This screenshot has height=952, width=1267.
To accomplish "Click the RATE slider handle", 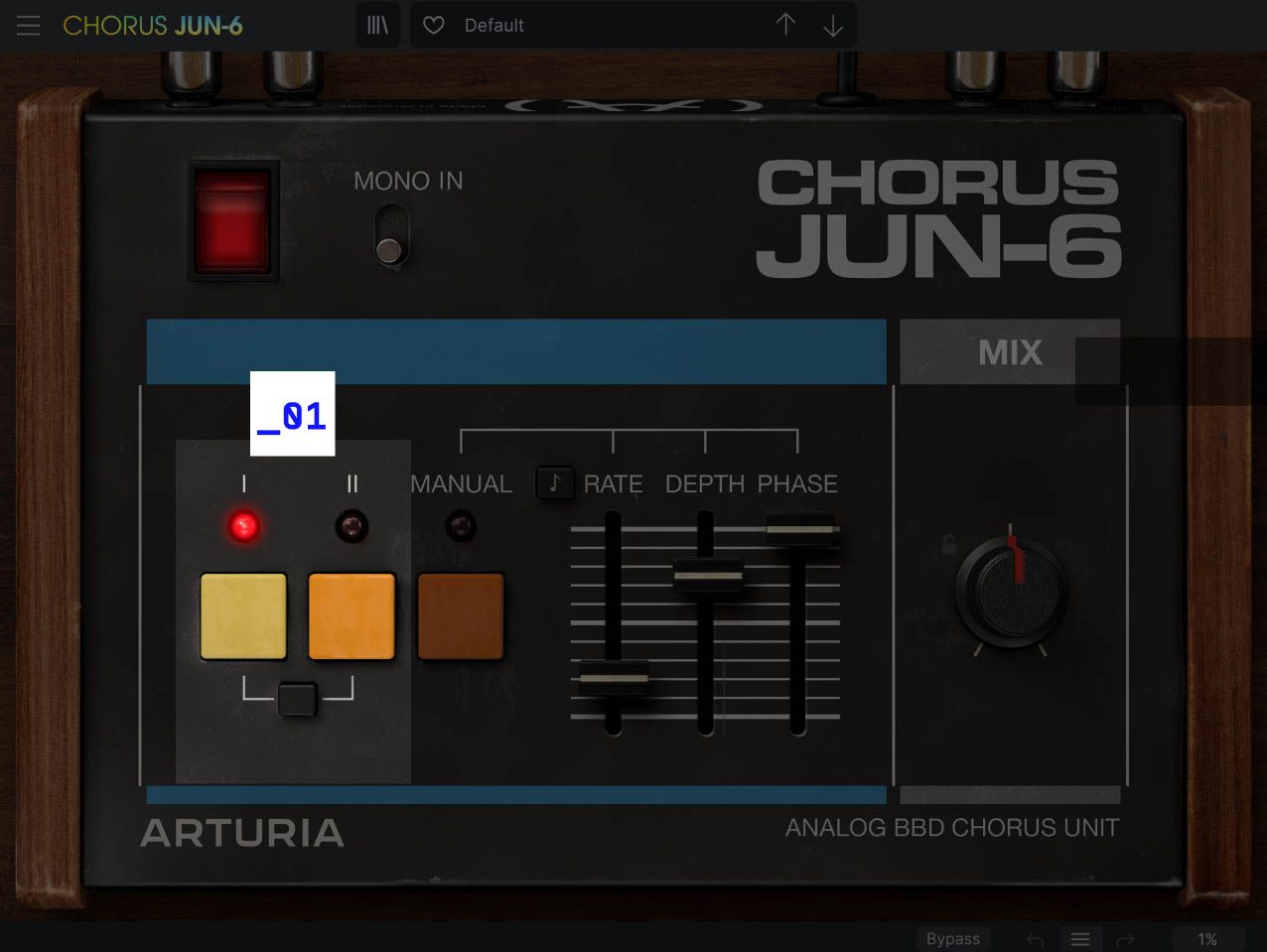I will point(614,678).
